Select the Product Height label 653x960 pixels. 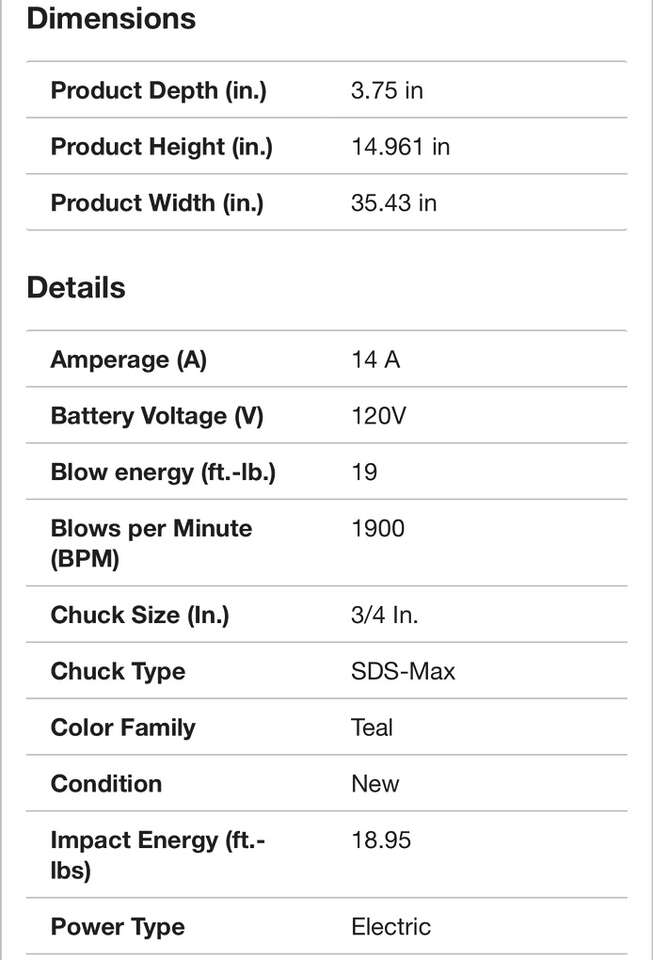click(x=161, y=147)
